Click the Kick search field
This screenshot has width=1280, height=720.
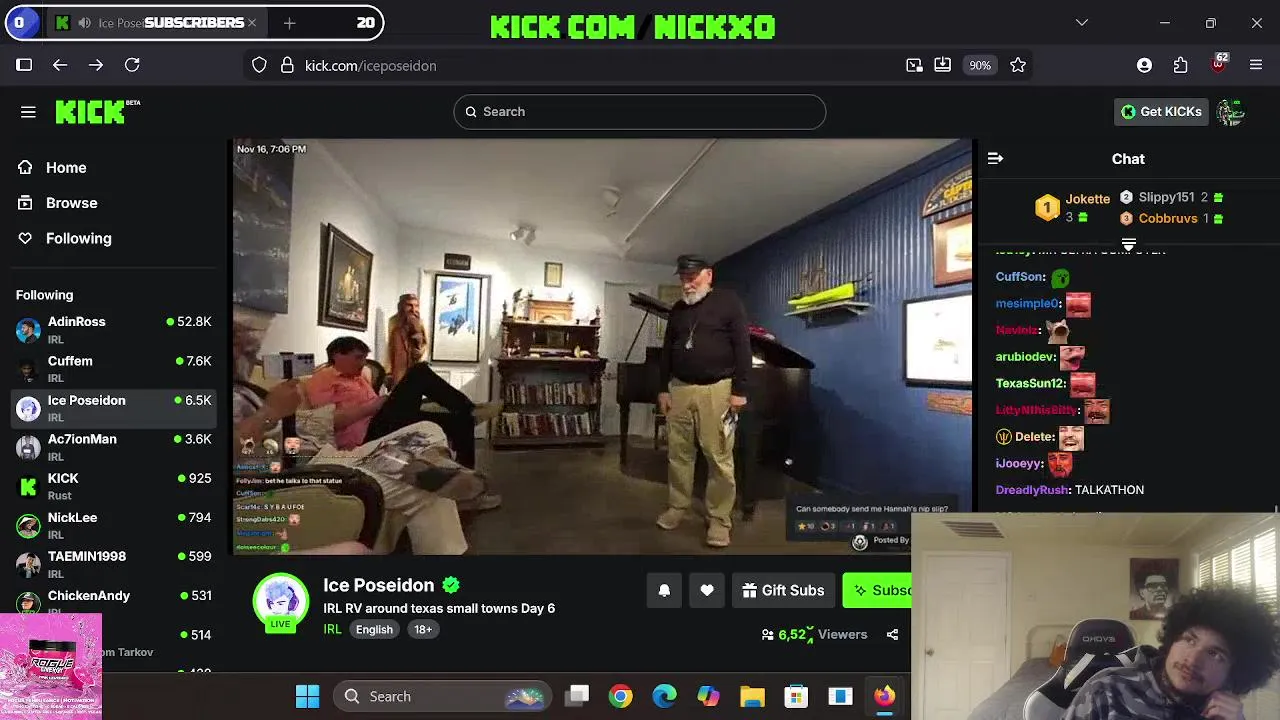640,112
